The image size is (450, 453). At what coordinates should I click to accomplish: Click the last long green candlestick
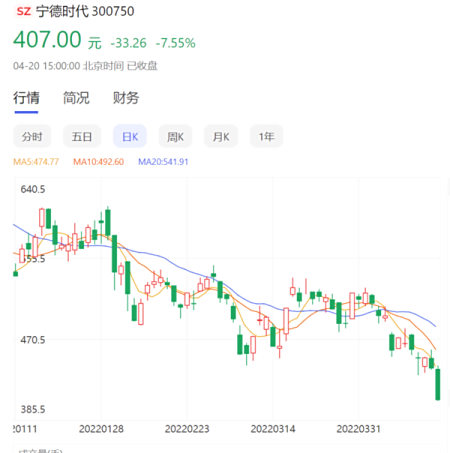coord(438,384)
